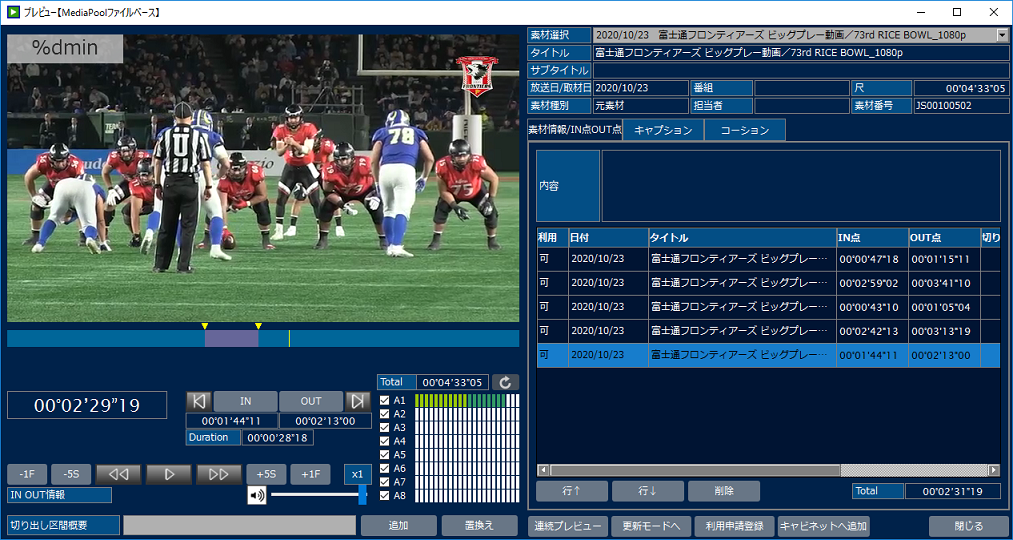Select row with IN点 00°00'47"18
The height and width of the screenshot is (540, 1013).
(769, 259)
